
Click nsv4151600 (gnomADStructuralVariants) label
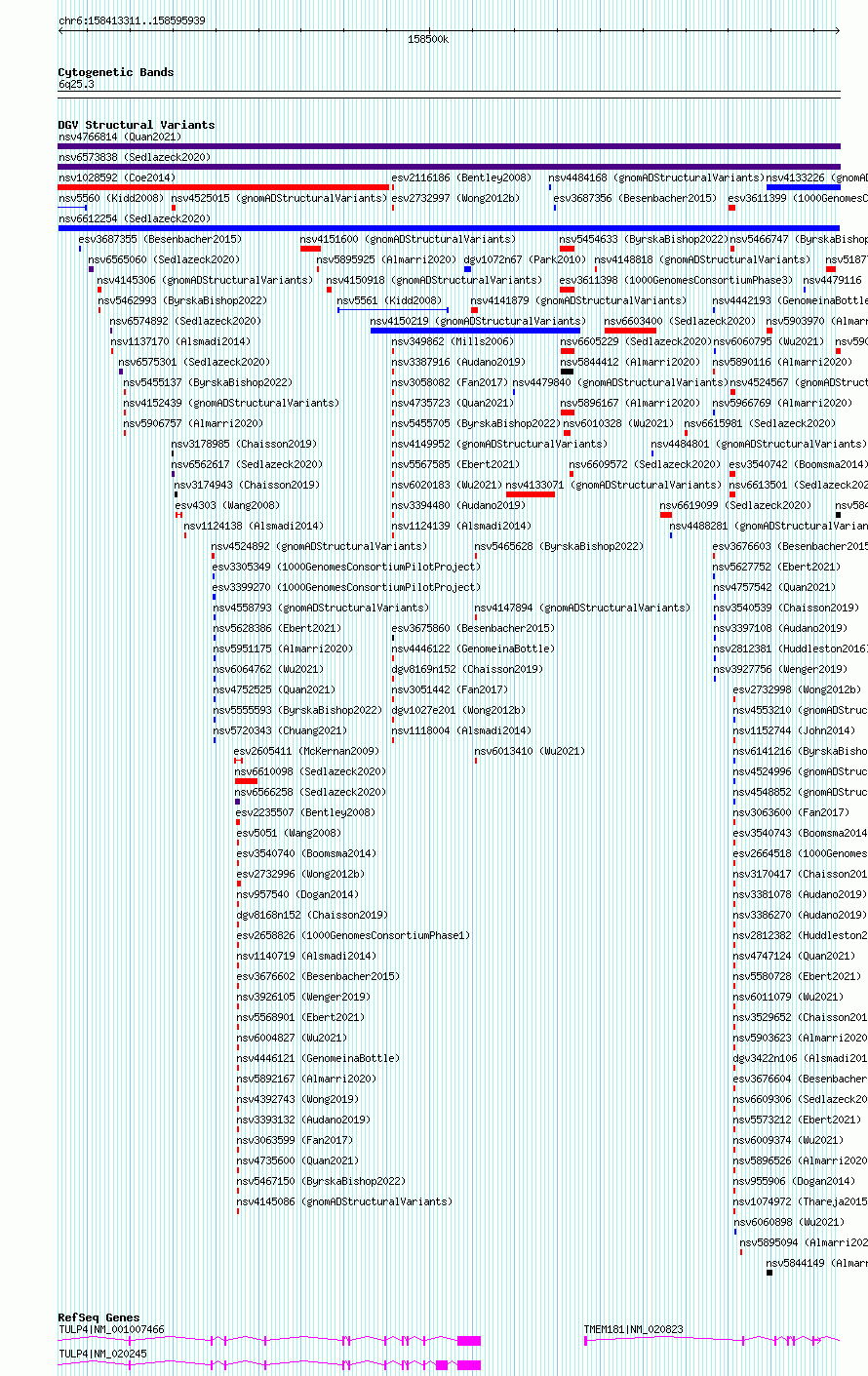(408, 239)
